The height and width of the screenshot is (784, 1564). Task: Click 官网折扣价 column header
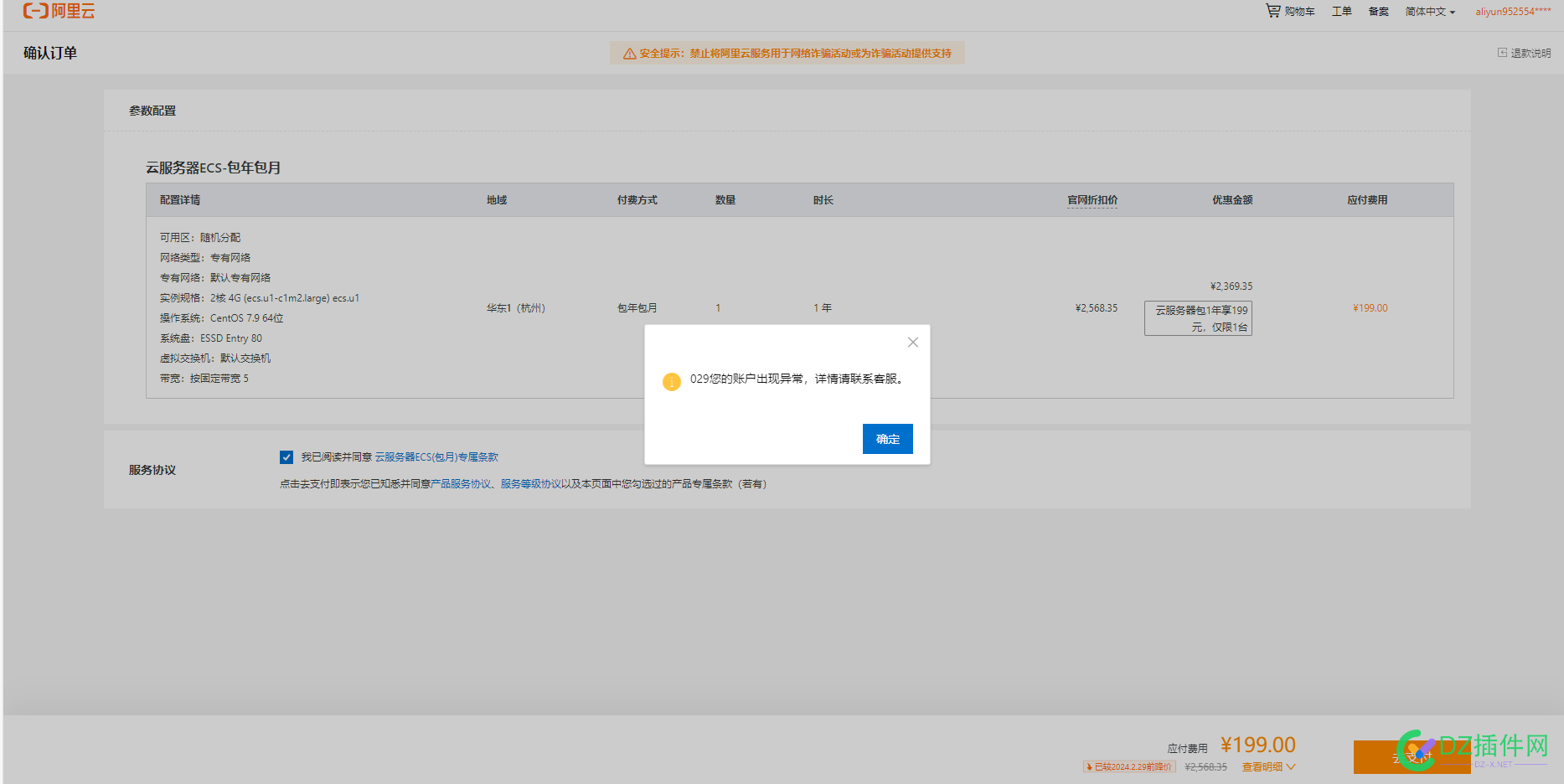tap(1092, 200)
